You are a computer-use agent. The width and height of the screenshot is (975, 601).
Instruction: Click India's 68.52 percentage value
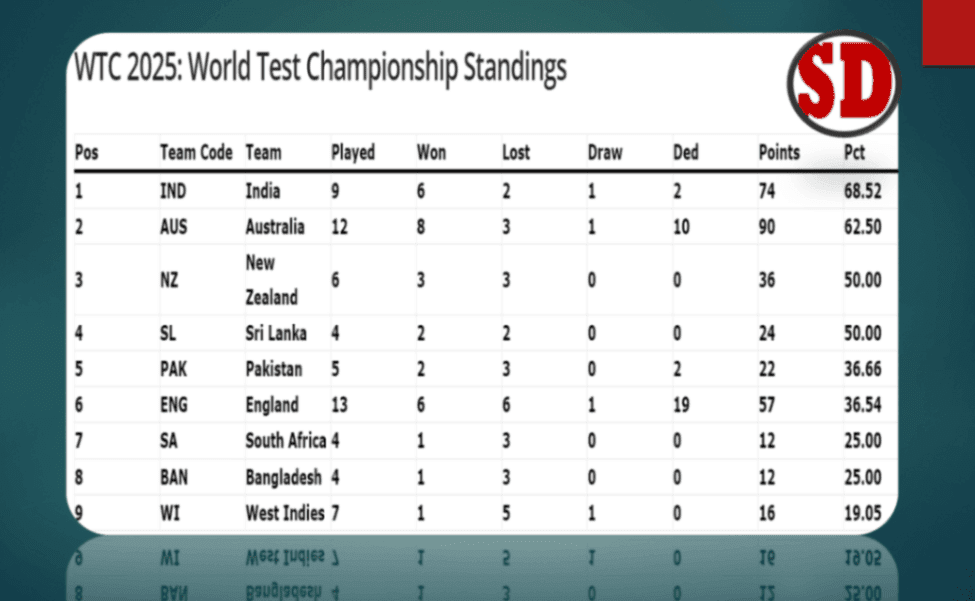point(862,191)
